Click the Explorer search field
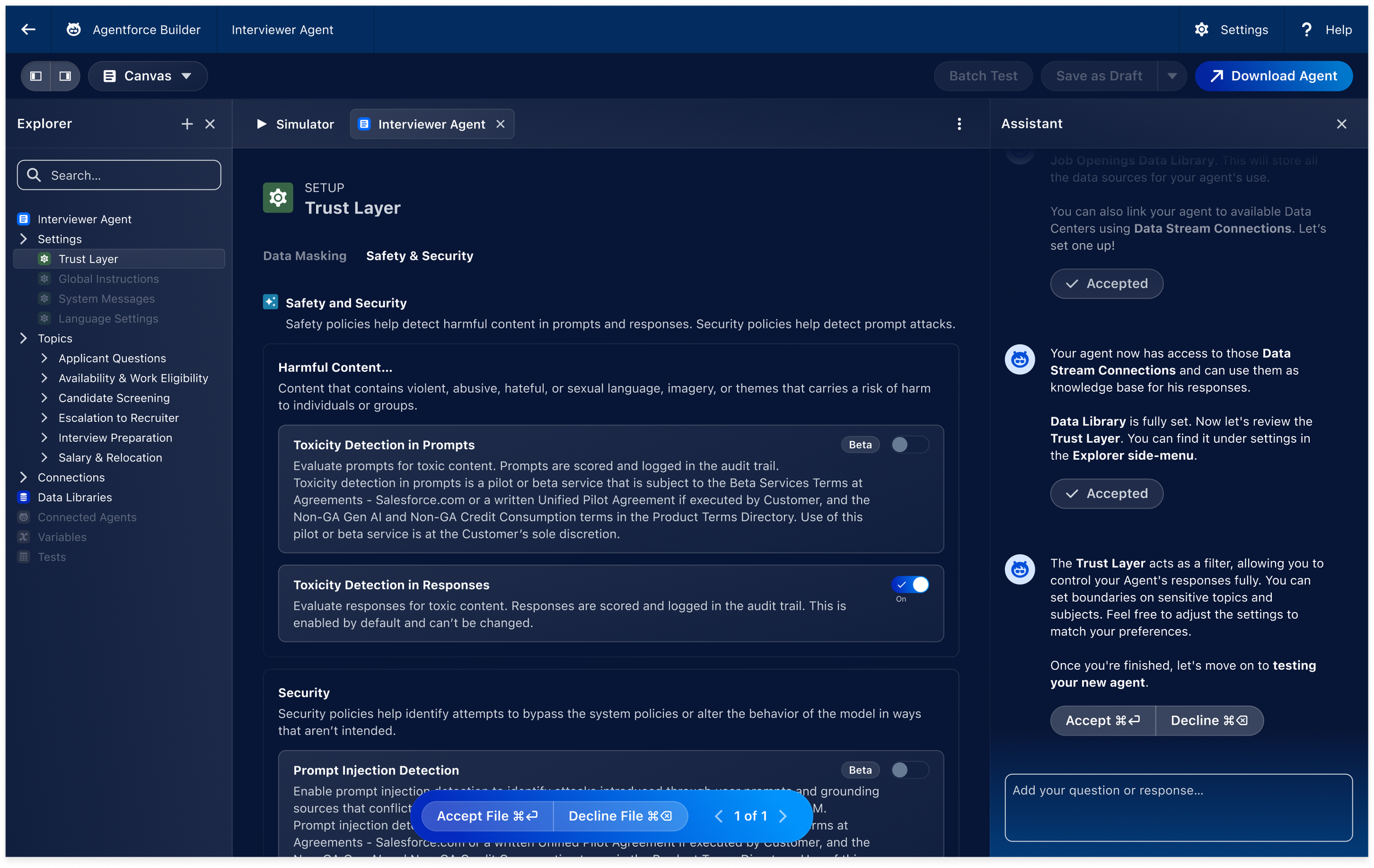 pyautogui.click(x=119, y=175)
